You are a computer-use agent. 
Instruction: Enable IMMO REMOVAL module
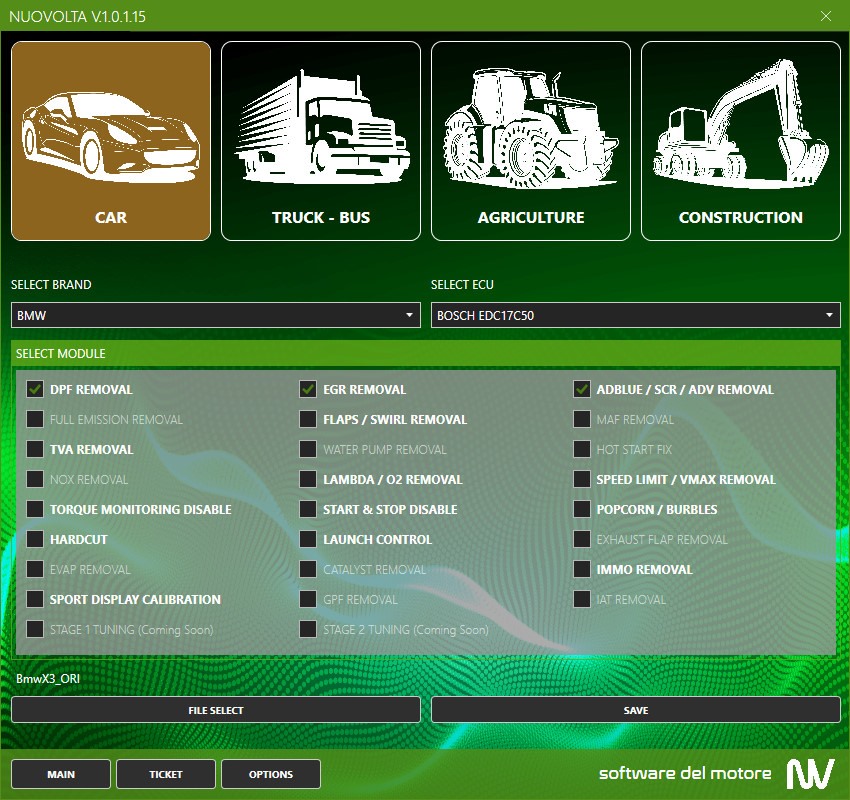581,570
